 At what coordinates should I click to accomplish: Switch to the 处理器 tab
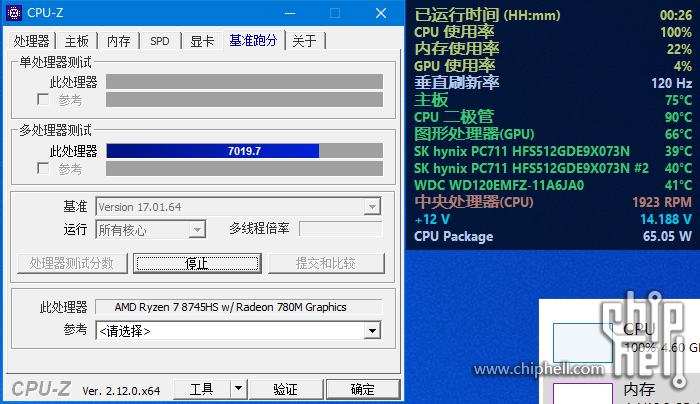pyautogui.click(x=31, y=41)
